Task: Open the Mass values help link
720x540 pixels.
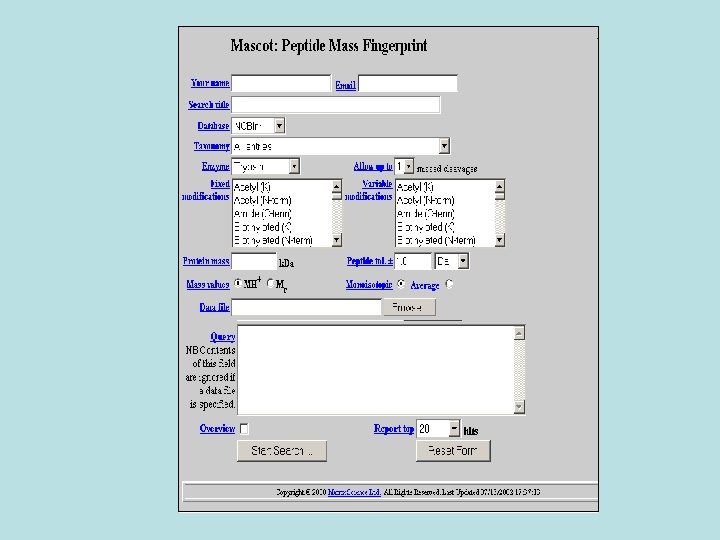Action: [x=208, y=284]
